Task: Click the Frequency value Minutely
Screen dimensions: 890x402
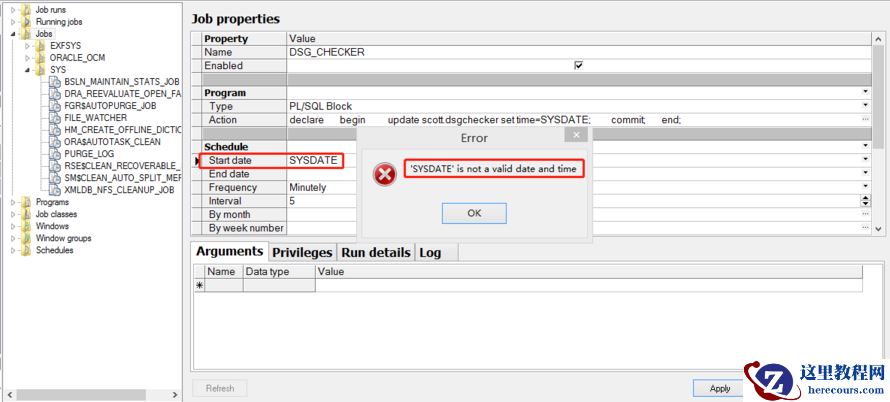Action: [308, 187]
